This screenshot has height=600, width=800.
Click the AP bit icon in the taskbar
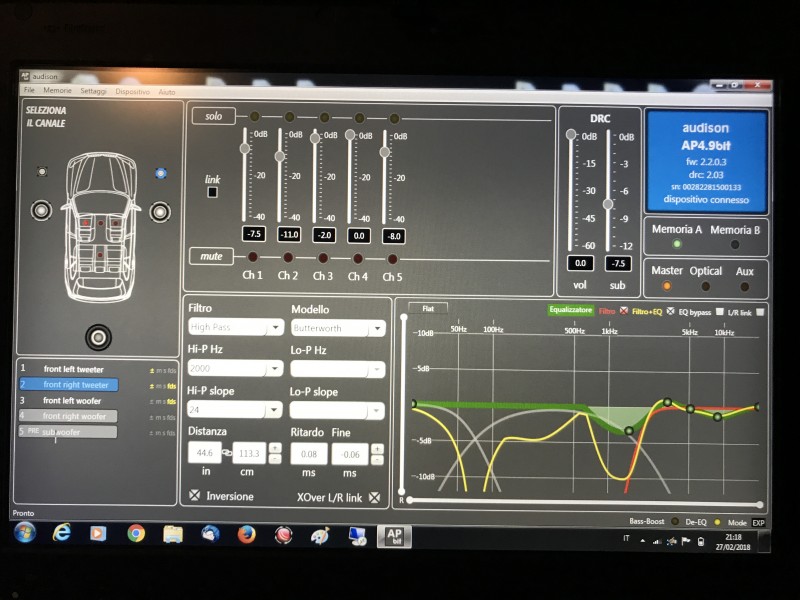click(x=394, y=537)
